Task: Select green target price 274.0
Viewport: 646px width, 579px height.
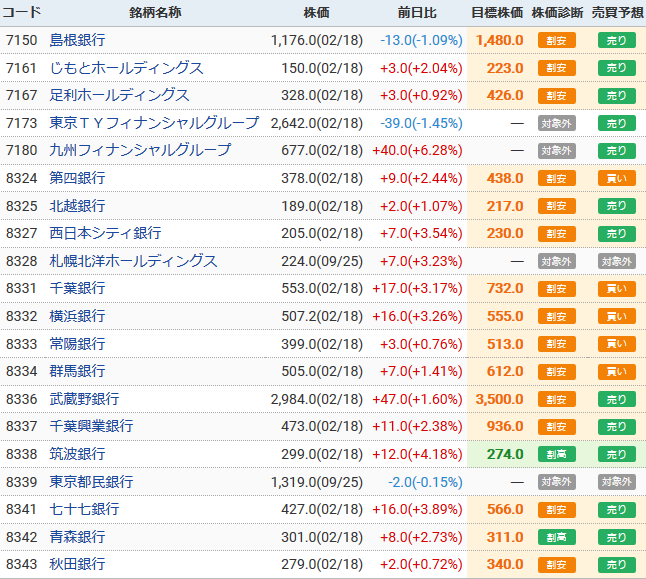Action: click(x=505, y=455)
